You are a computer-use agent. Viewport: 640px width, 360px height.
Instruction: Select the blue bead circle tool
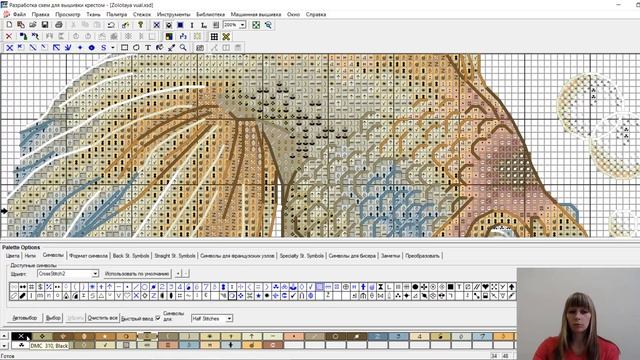[92, 48]
